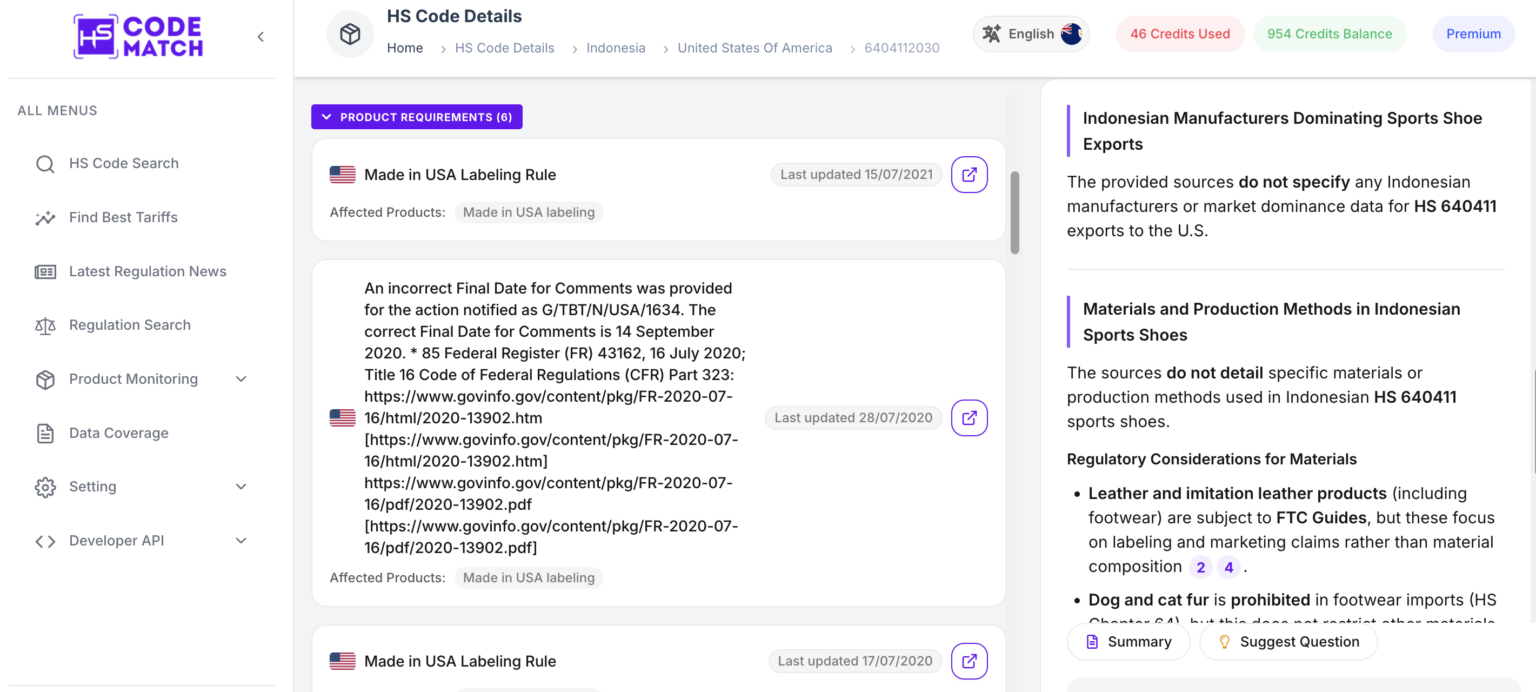Expand the Setting submenu

pyautogui.click(x=240, y=487)
